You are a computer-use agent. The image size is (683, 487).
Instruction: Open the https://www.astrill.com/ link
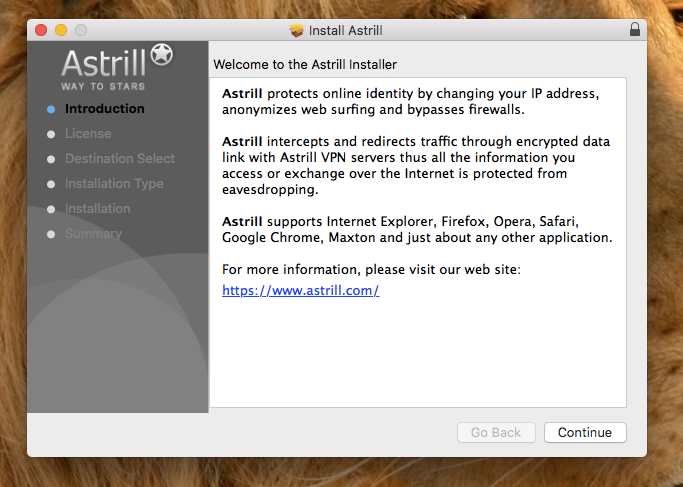point(301,290)
